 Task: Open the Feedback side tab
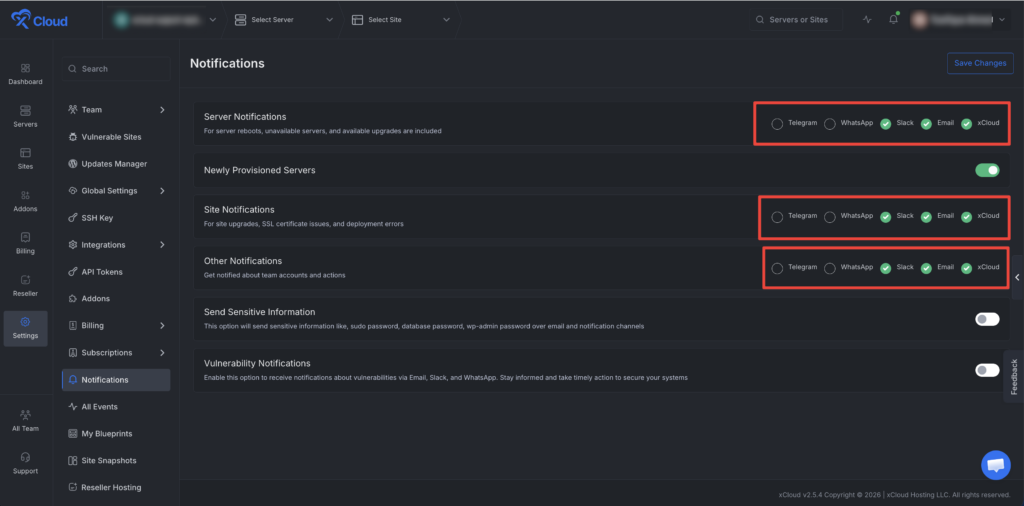[1014, 376]
